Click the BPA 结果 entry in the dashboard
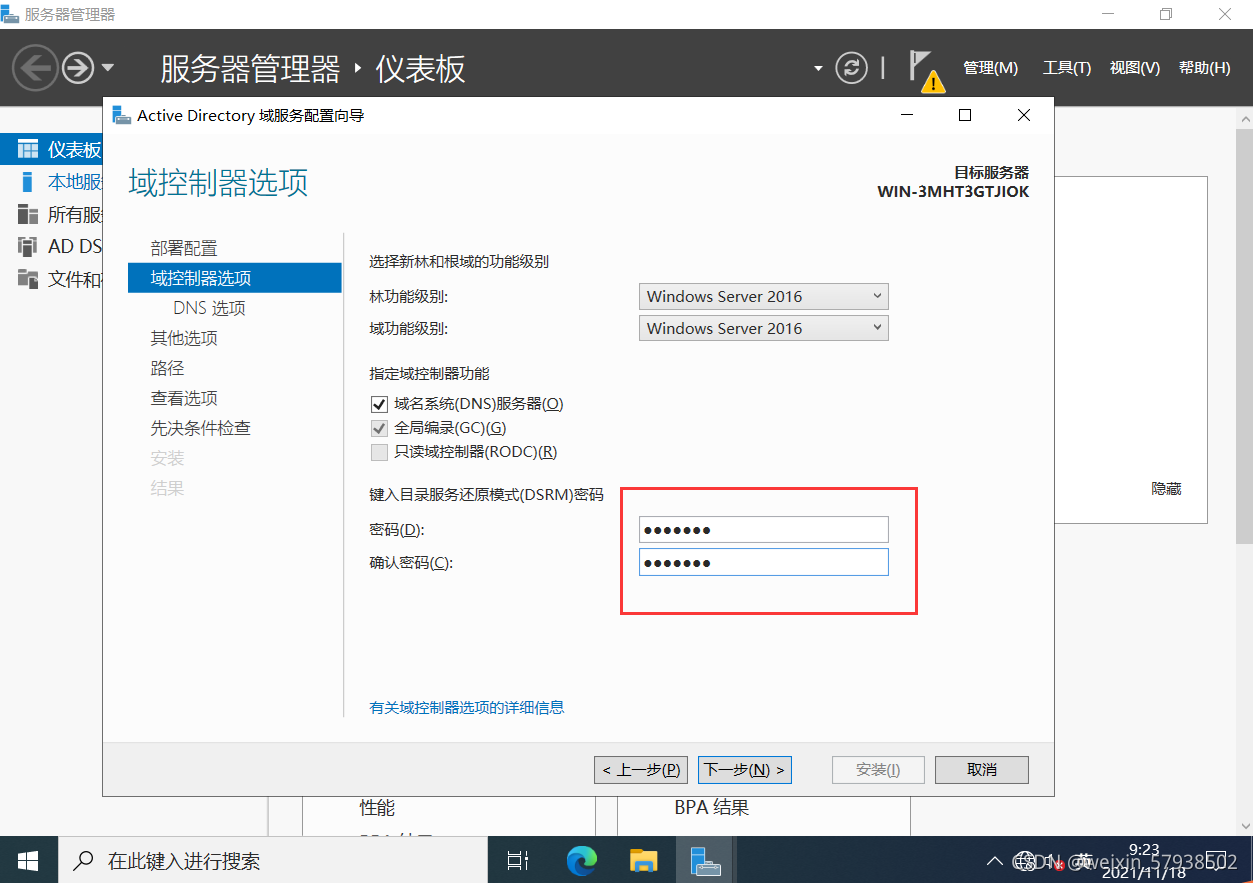The height and width of the screenshot is (883, 1253). tap(712, 807)
